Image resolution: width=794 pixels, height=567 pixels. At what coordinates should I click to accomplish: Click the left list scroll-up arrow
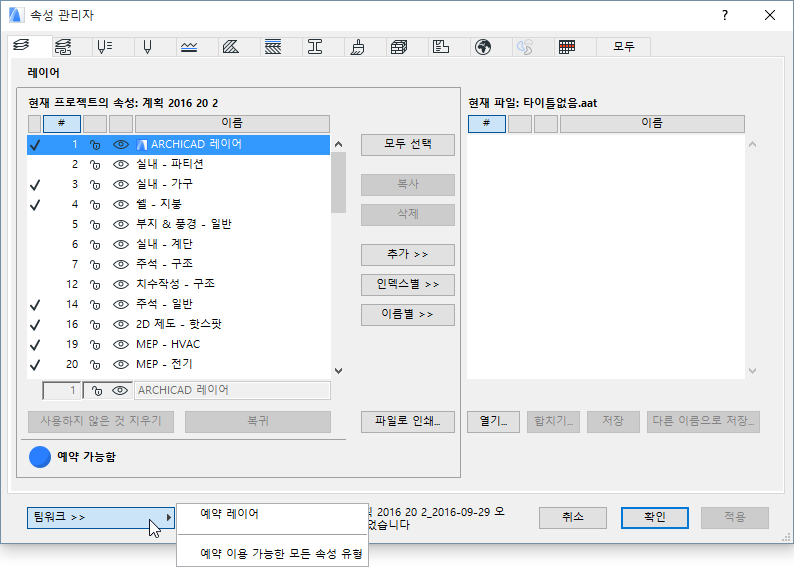[x=339, y=144]
